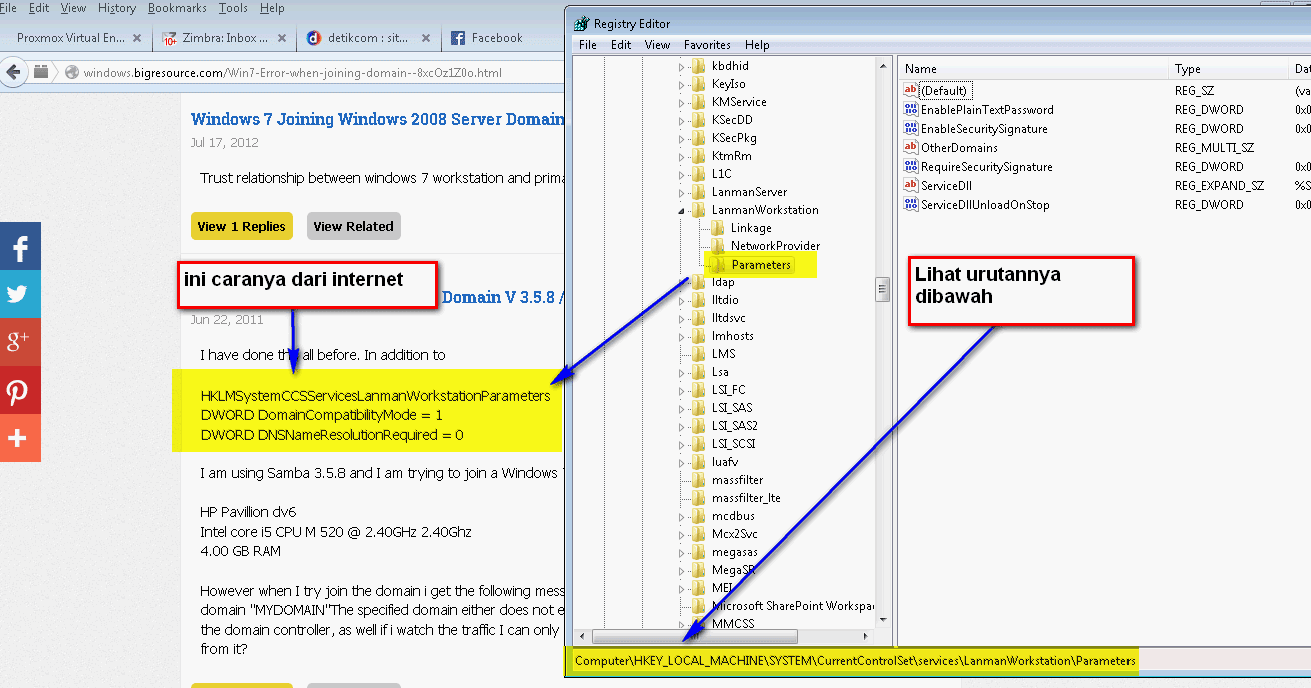This screenshot has height=688, width=1311.
Task: Sort values by the Name column header
Action: [1033, 69]
